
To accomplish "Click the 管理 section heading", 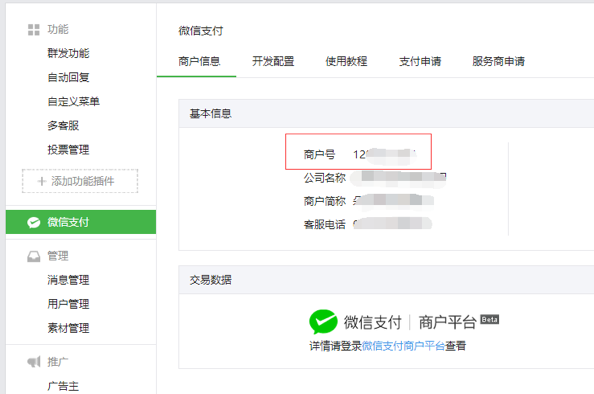I will (x=58, y=256).
